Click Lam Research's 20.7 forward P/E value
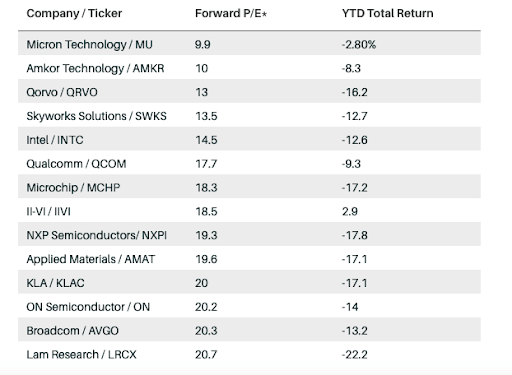The width and height of the screenshot is (512, 375). click(x=206, y=354)
